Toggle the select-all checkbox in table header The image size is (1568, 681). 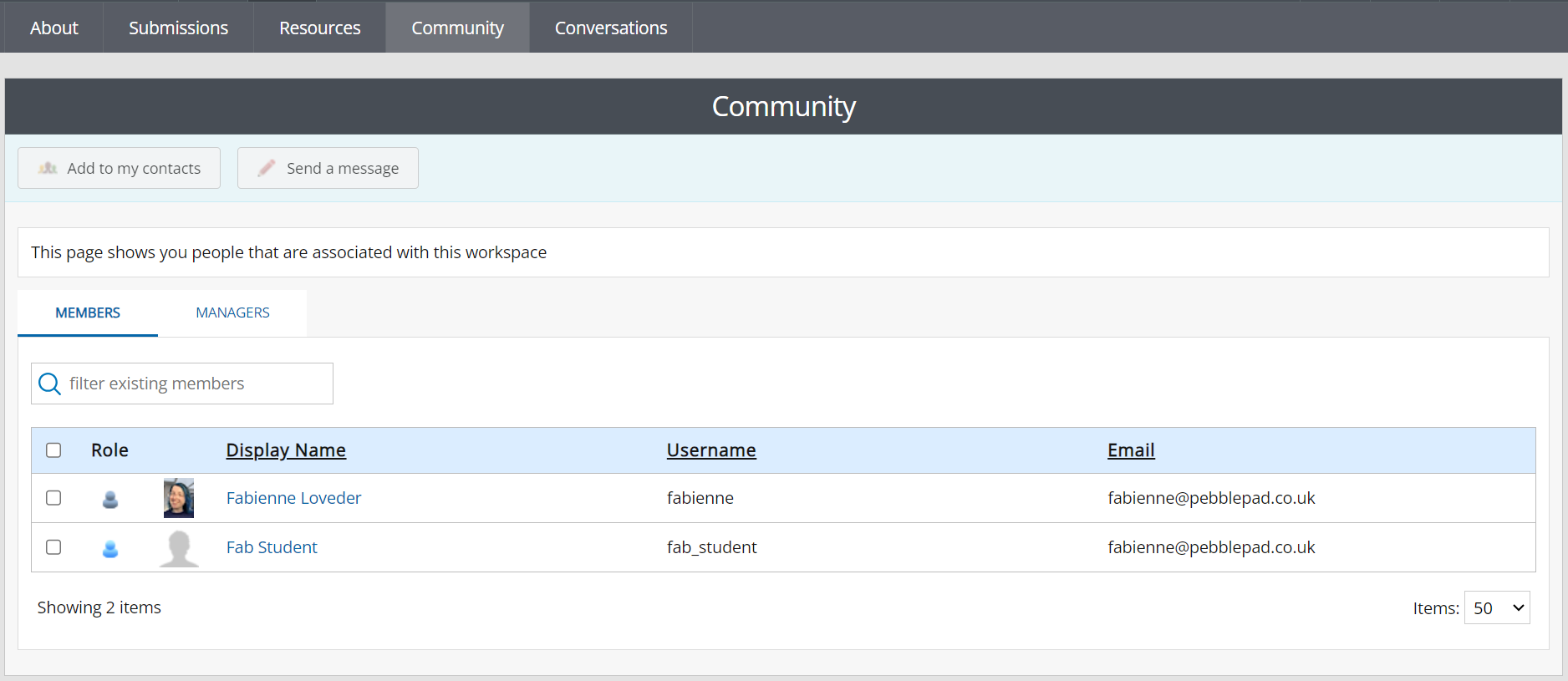(53, 450)
